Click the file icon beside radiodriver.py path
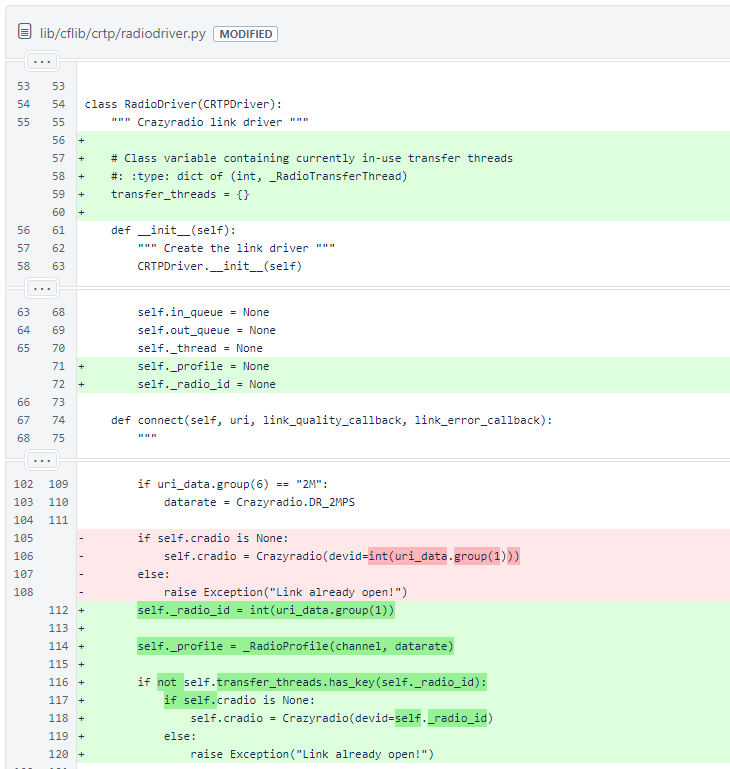The width and height of the screenshot is (730, 769). (x=24, y=33)
